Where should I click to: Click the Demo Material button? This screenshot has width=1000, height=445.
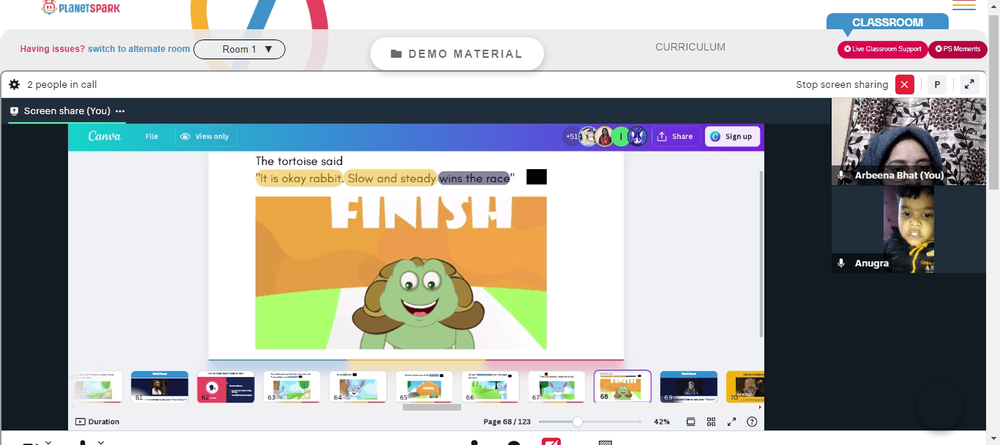tap(457, 54)
